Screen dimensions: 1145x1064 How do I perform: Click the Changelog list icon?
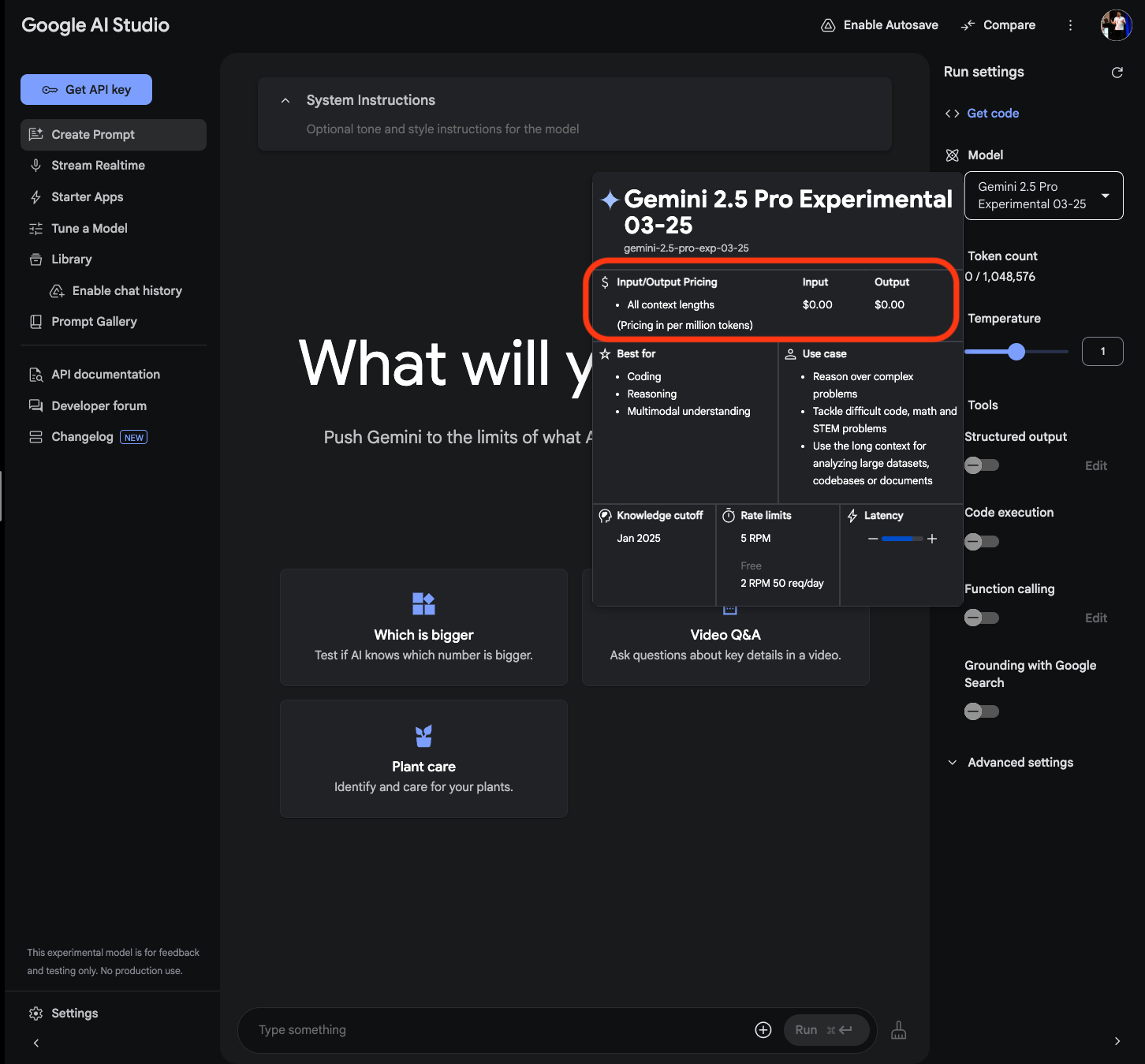click(x=35, y=437)
